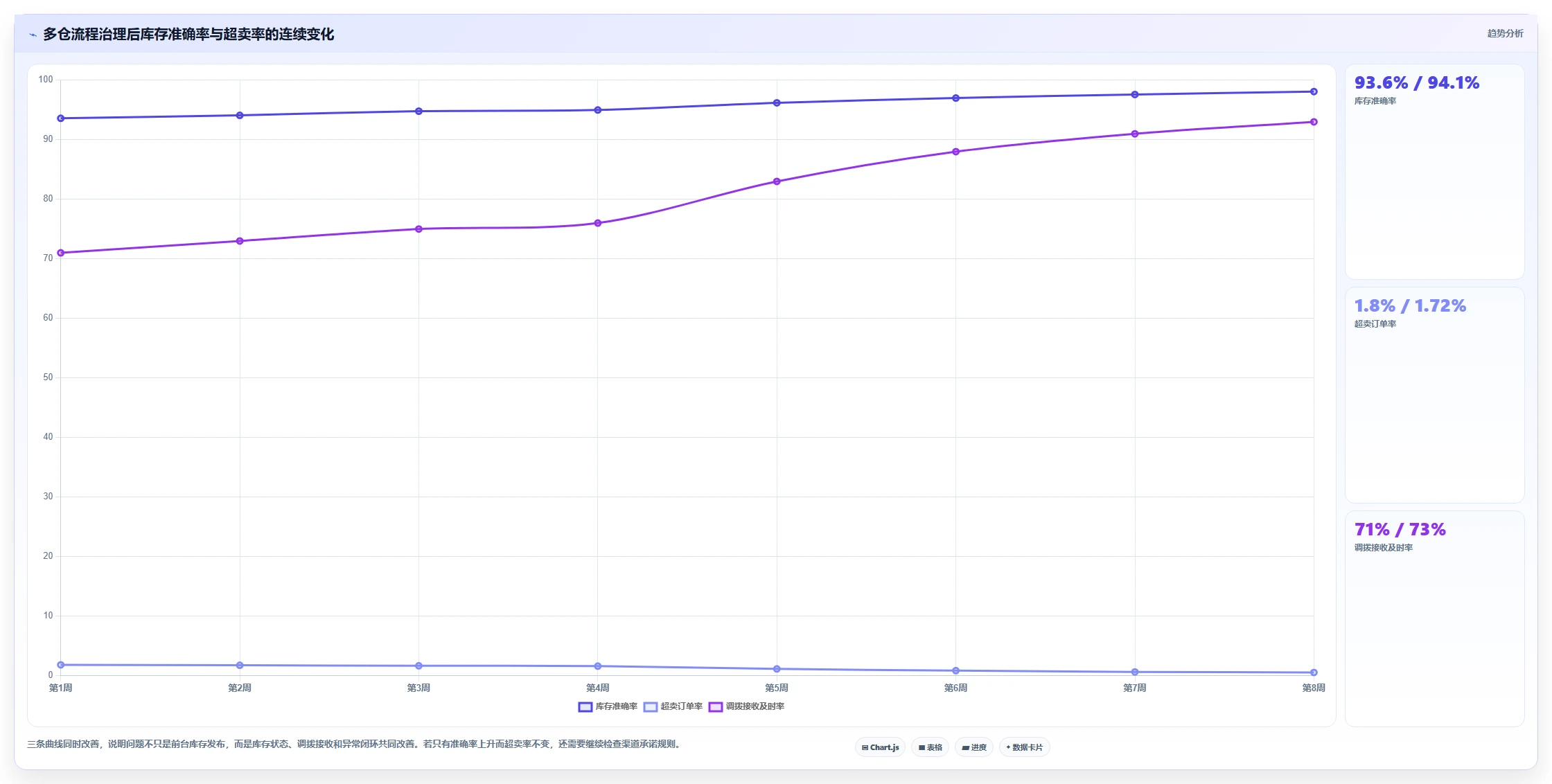Click the 库存准确率 data point at 第8周

pyautogui.click(x=1314, y=91)
